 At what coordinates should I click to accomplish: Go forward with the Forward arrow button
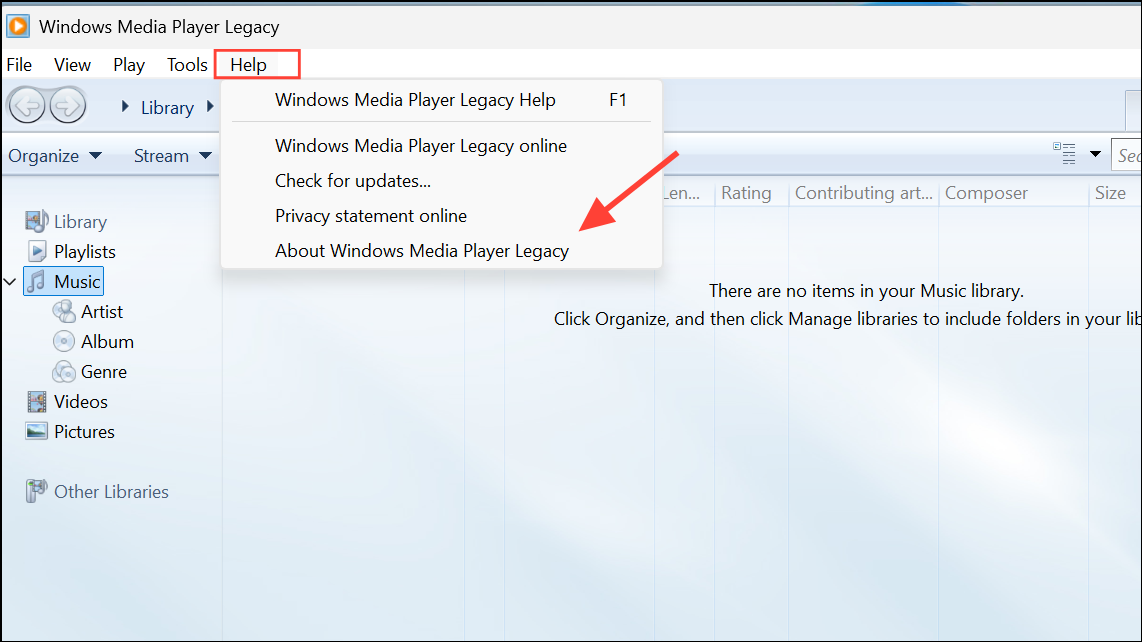pyautogui.click(x=68, y=106)
